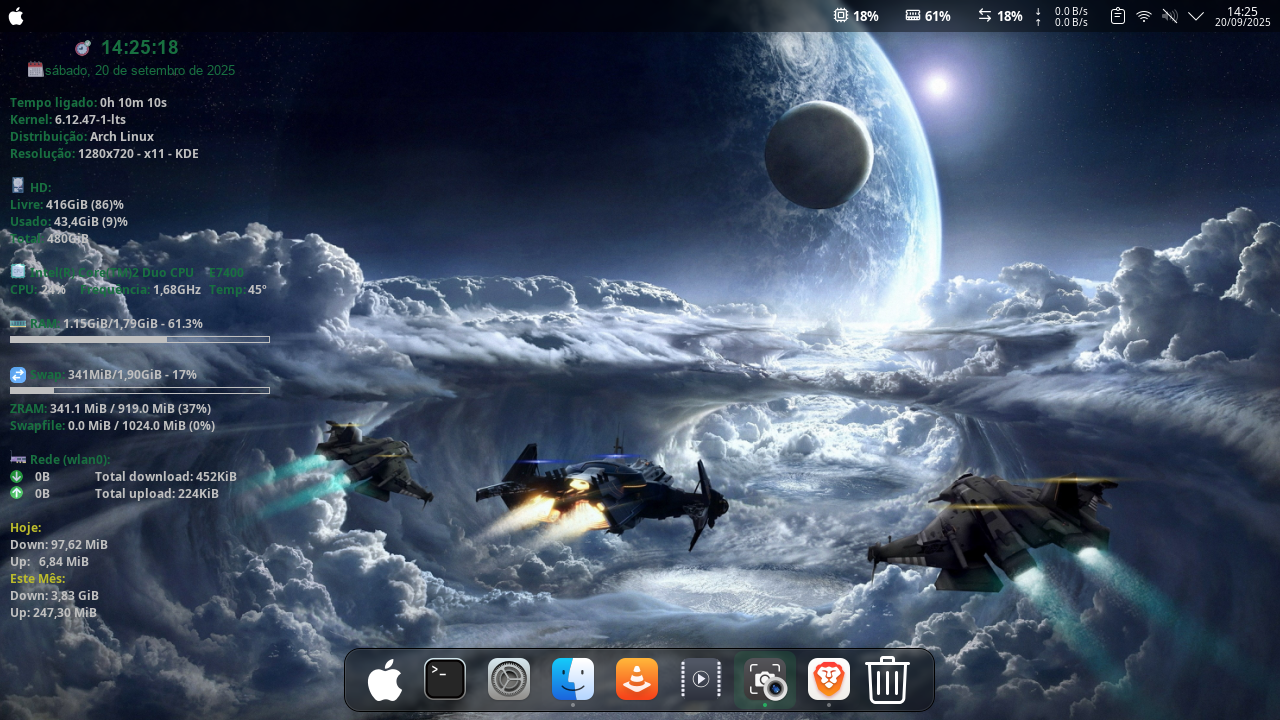Click the 'Este Mês:' heading in widget
This screenshot has width=1280, height=720.
click(38, 579)
